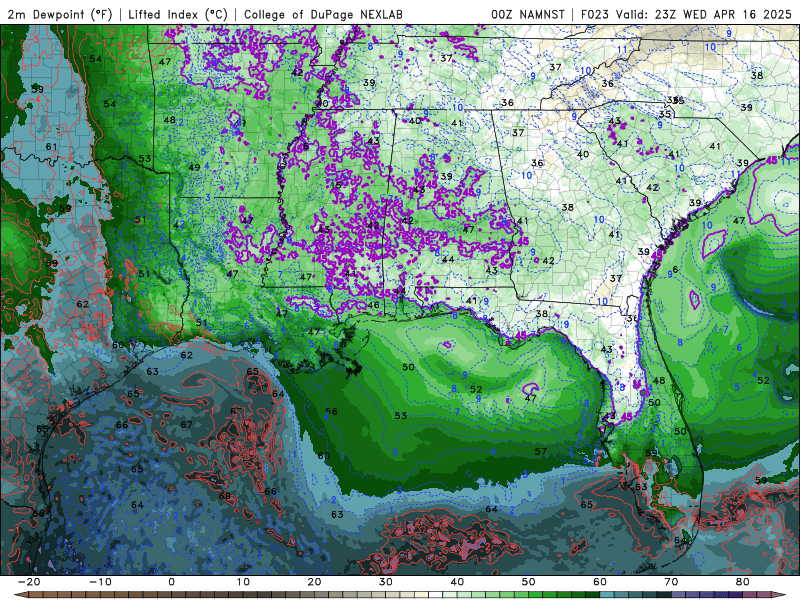The width and height of the screenshot is (800, 600).
Task: Click the 61 dewpoint value on the map
Action: point(52,147)
